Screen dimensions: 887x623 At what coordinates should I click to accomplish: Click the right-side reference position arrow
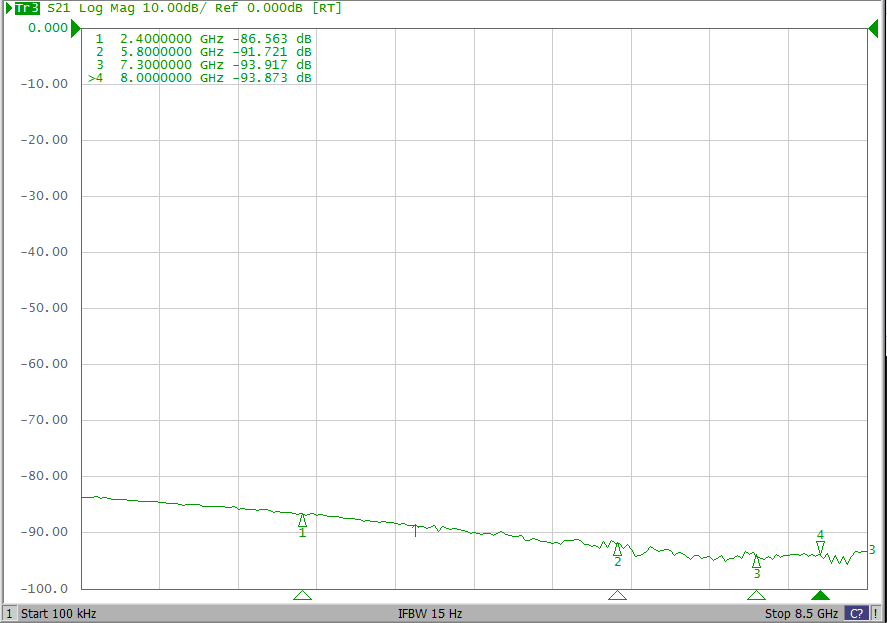(872, 28)
